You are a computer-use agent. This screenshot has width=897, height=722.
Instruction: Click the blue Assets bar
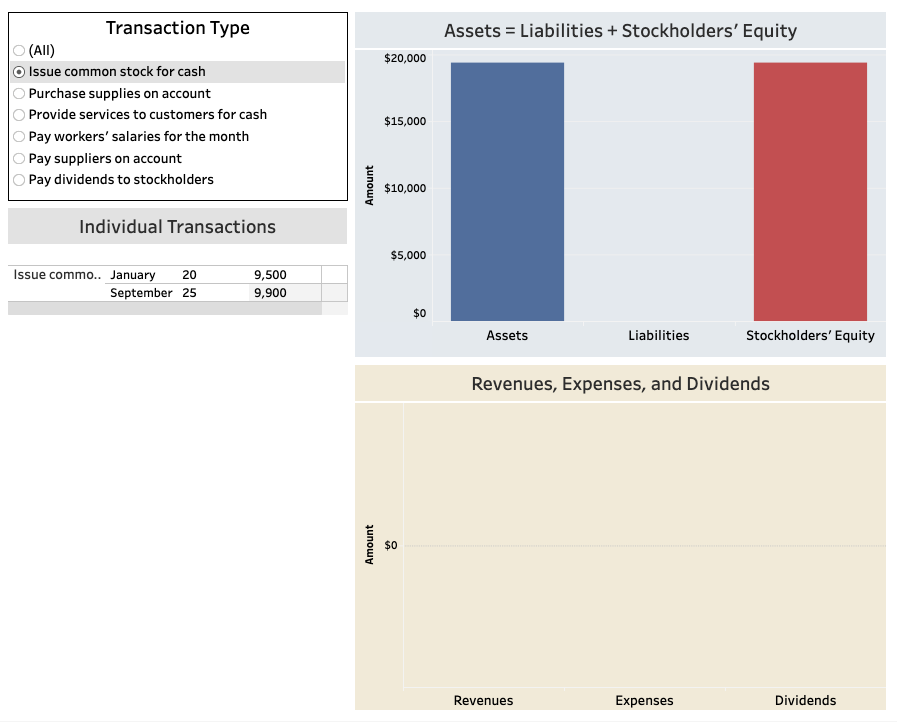[507, 190]
